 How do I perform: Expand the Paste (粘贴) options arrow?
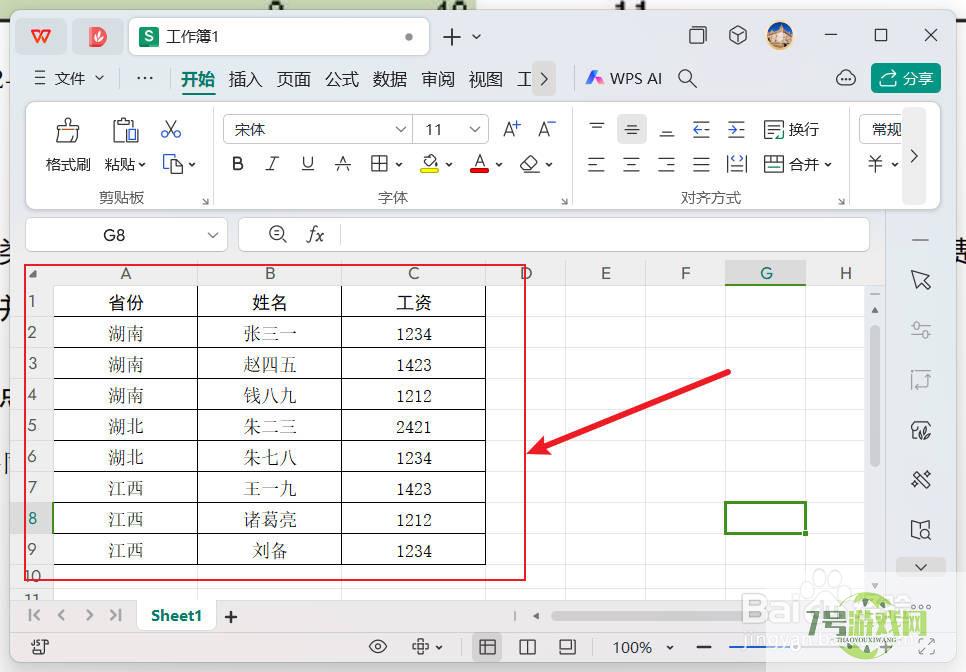click(142, 164)
